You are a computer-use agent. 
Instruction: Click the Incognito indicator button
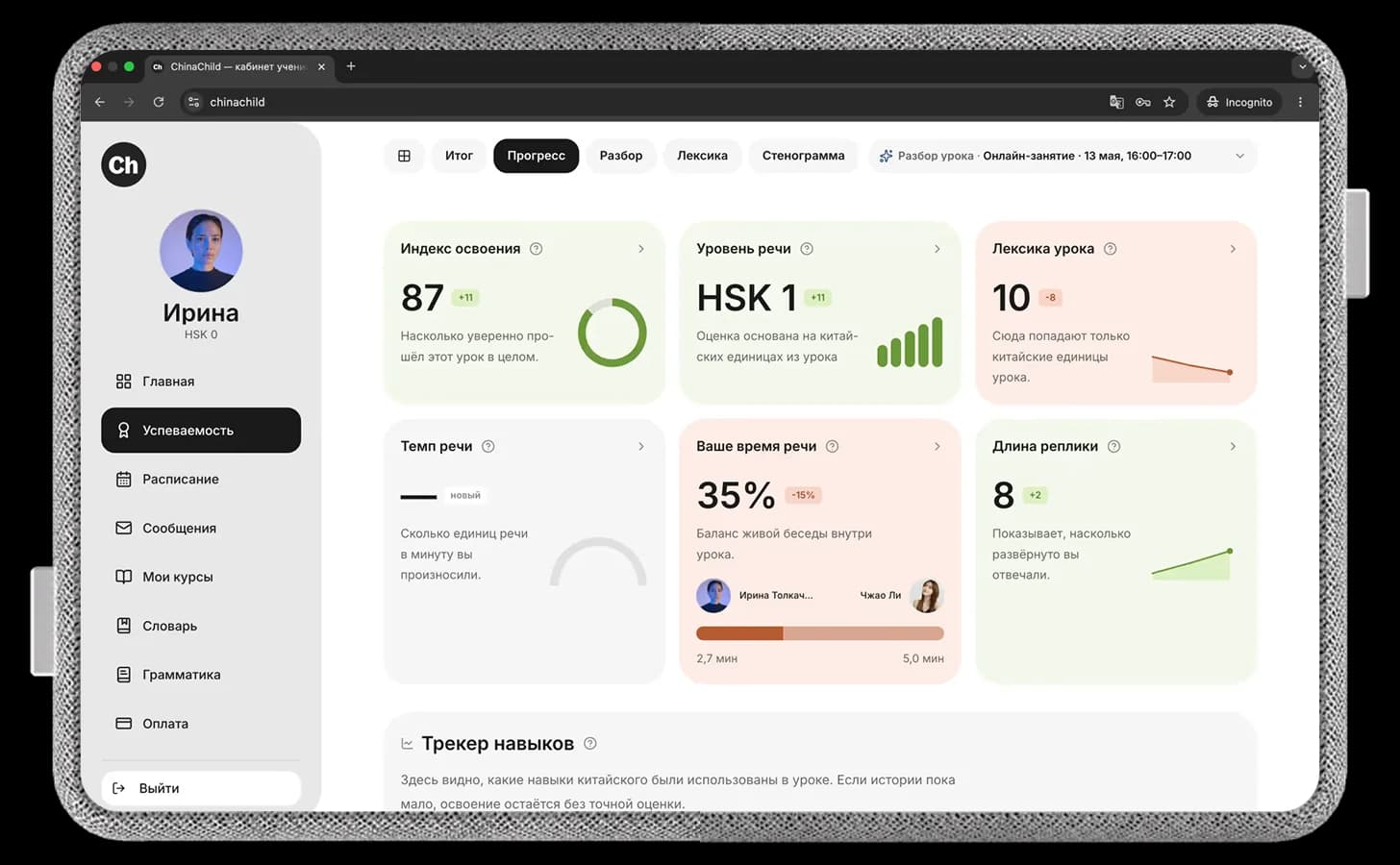pos(1239,102)
